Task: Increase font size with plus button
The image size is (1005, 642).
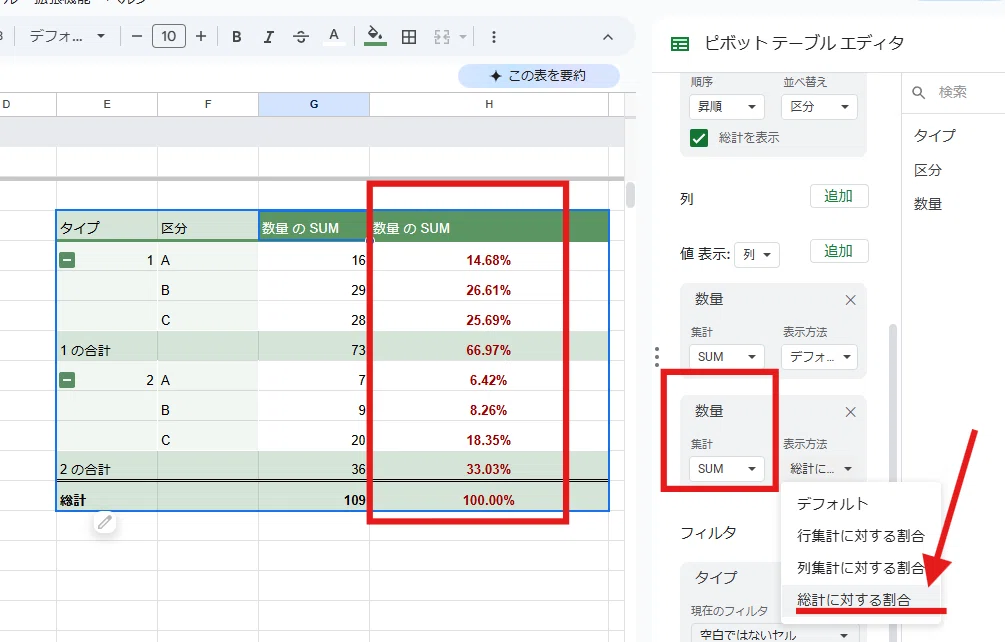Action: click(201, 37)
